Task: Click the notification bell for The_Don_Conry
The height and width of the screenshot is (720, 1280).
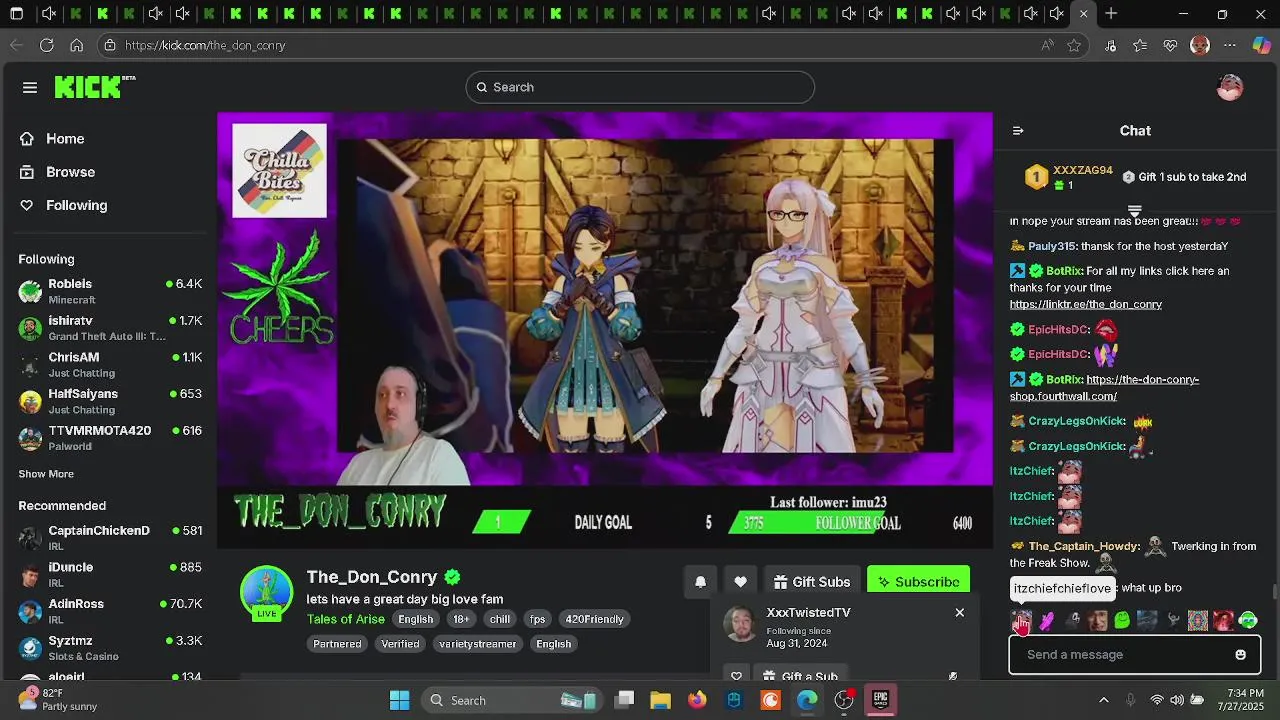Action: 700,582
